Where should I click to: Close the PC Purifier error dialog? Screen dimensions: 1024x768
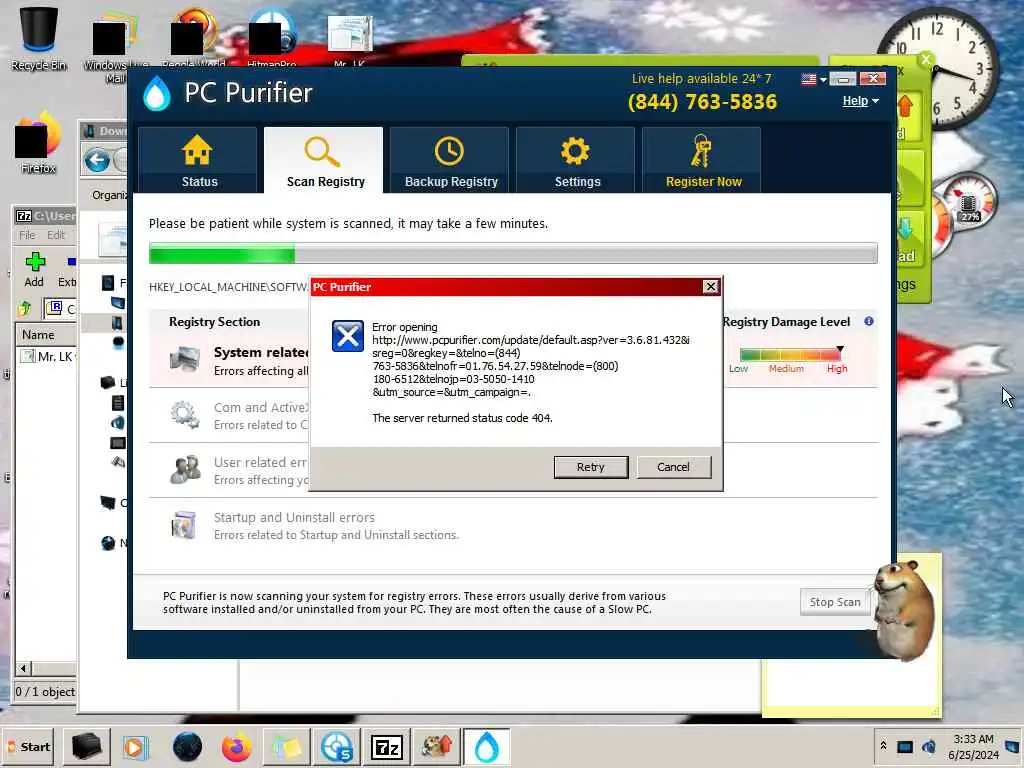pyautogui.click(x=711, y=287)
